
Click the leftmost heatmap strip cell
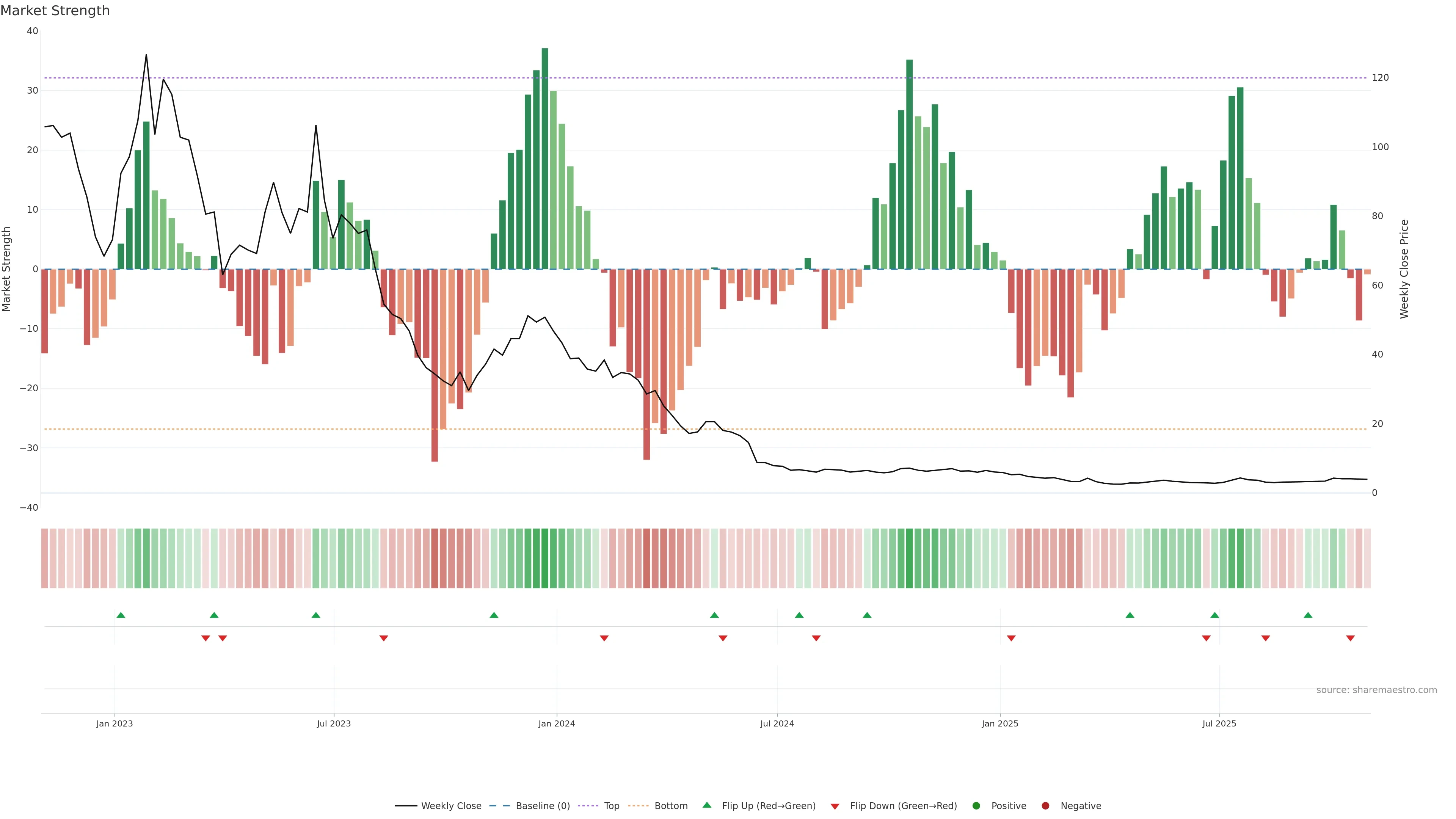point(44,559)
